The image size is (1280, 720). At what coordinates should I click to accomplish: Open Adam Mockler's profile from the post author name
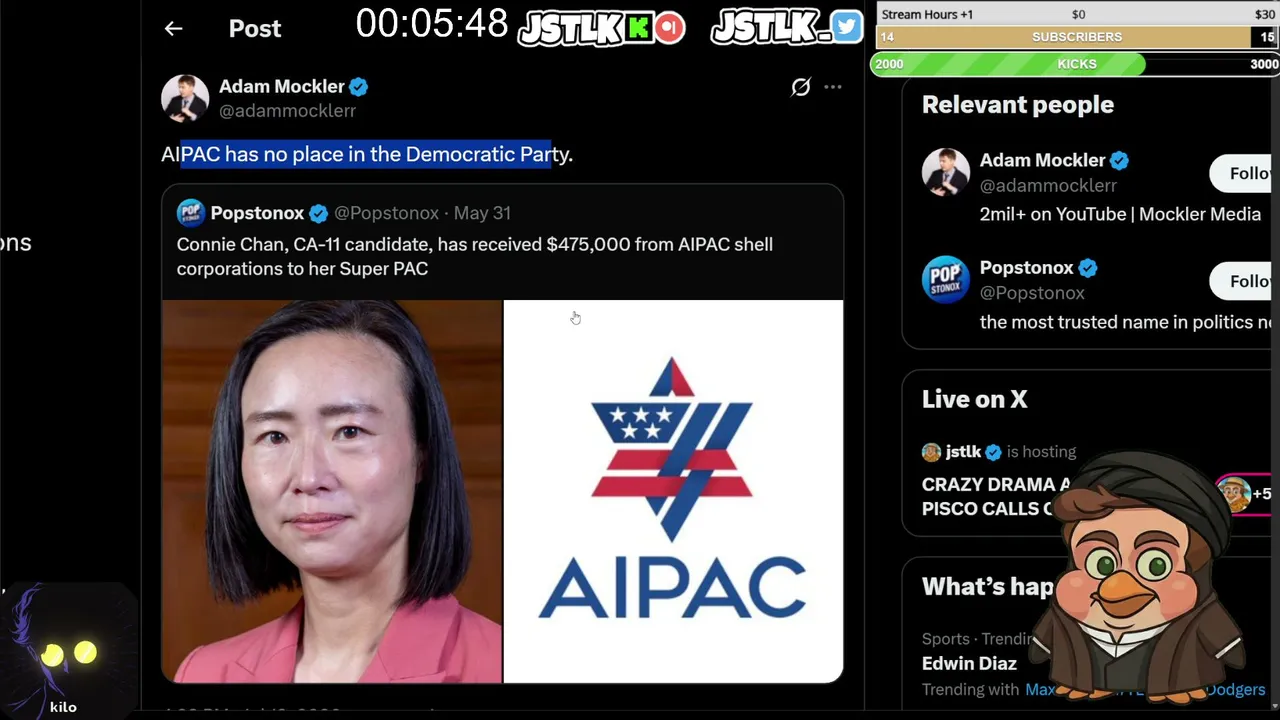(281, 87)
